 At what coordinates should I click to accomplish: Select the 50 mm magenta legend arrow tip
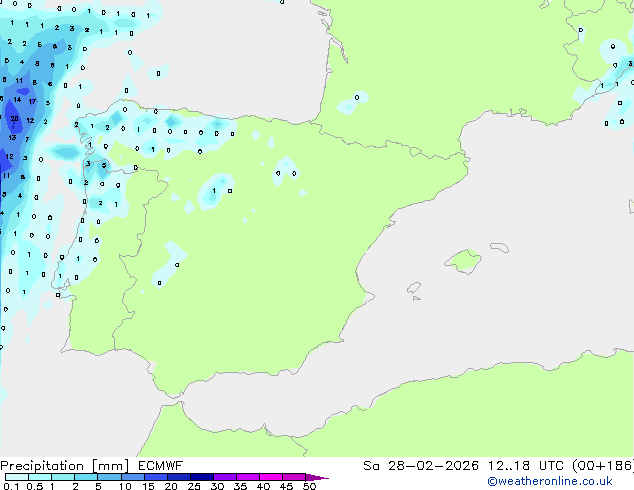(321, 478)
